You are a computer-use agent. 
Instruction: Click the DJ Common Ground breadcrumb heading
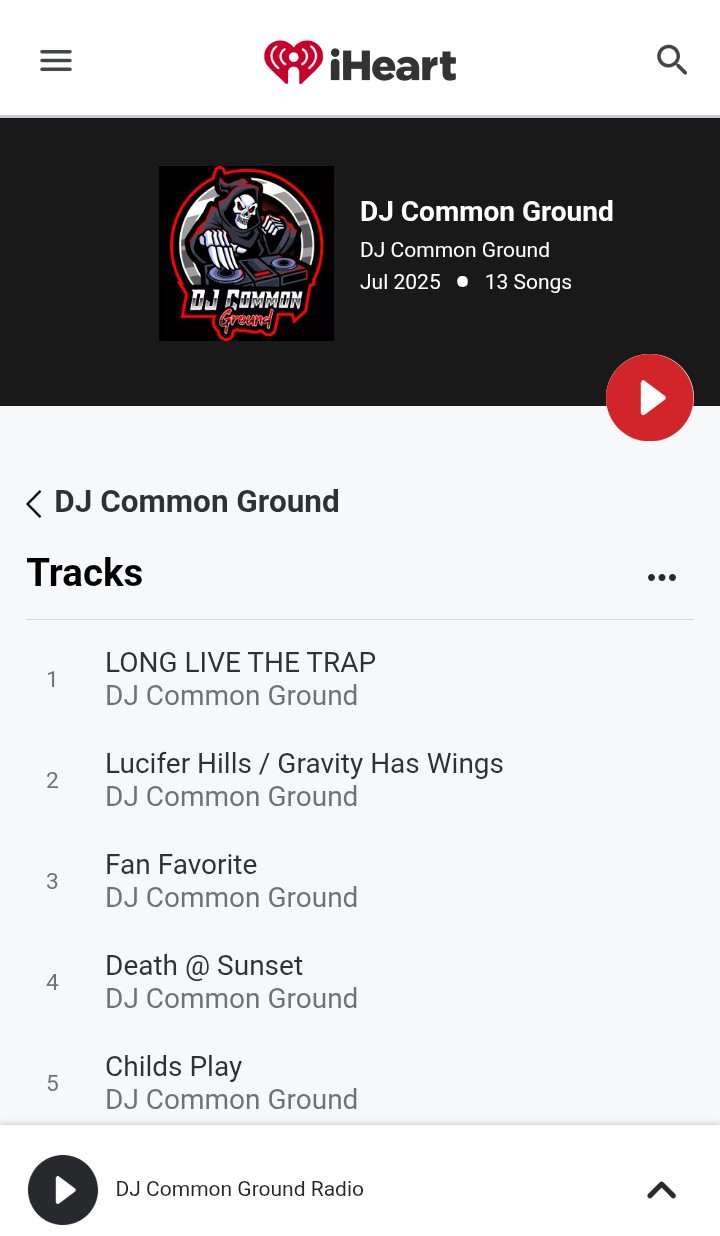(197, 501)
